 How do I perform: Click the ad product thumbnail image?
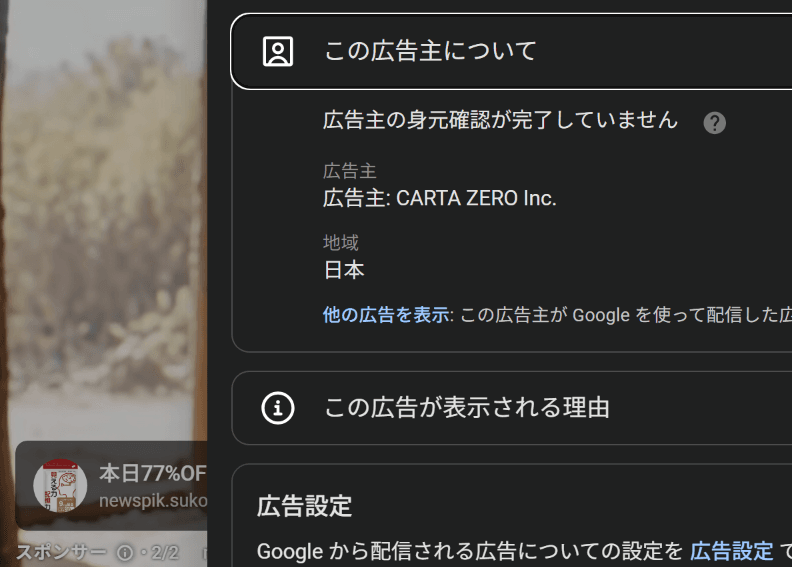[60, 485]
